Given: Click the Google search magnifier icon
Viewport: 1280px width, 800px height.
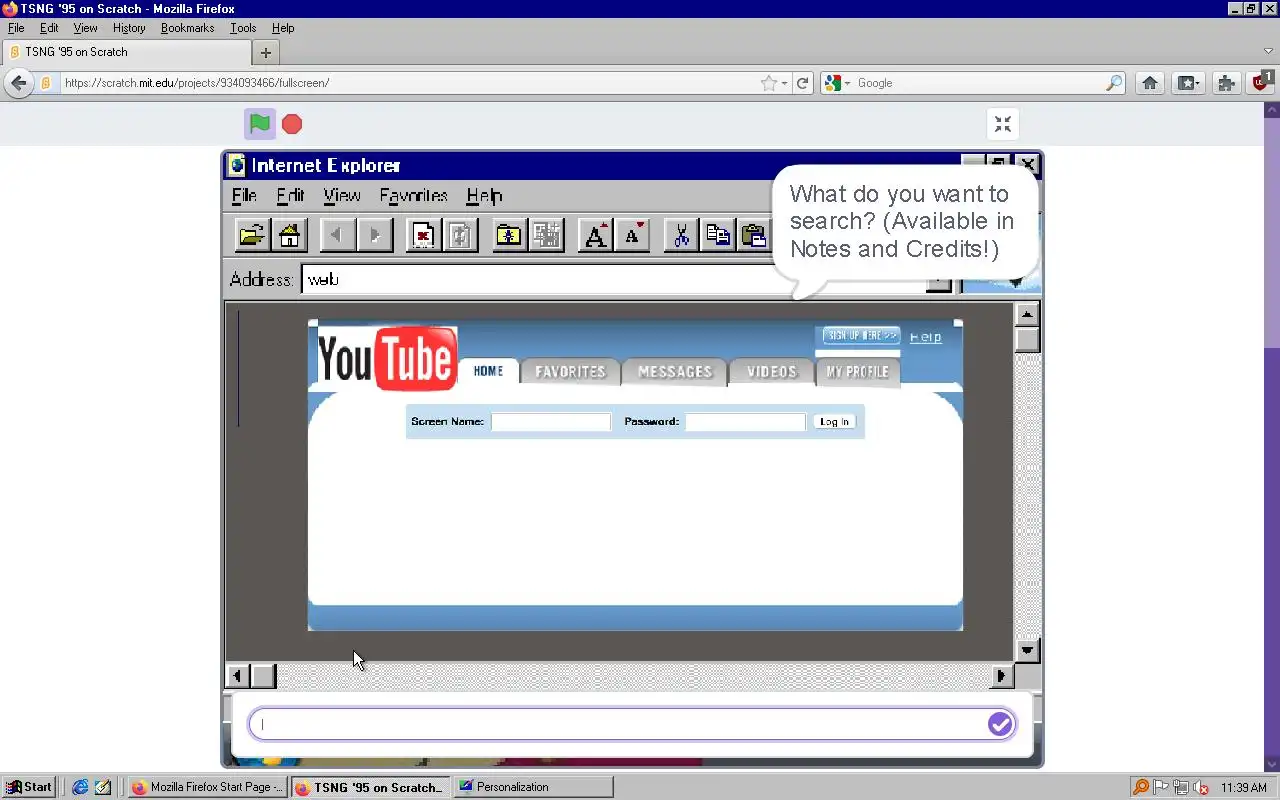Looking at the screenshot, I should tap(1114, 83).
